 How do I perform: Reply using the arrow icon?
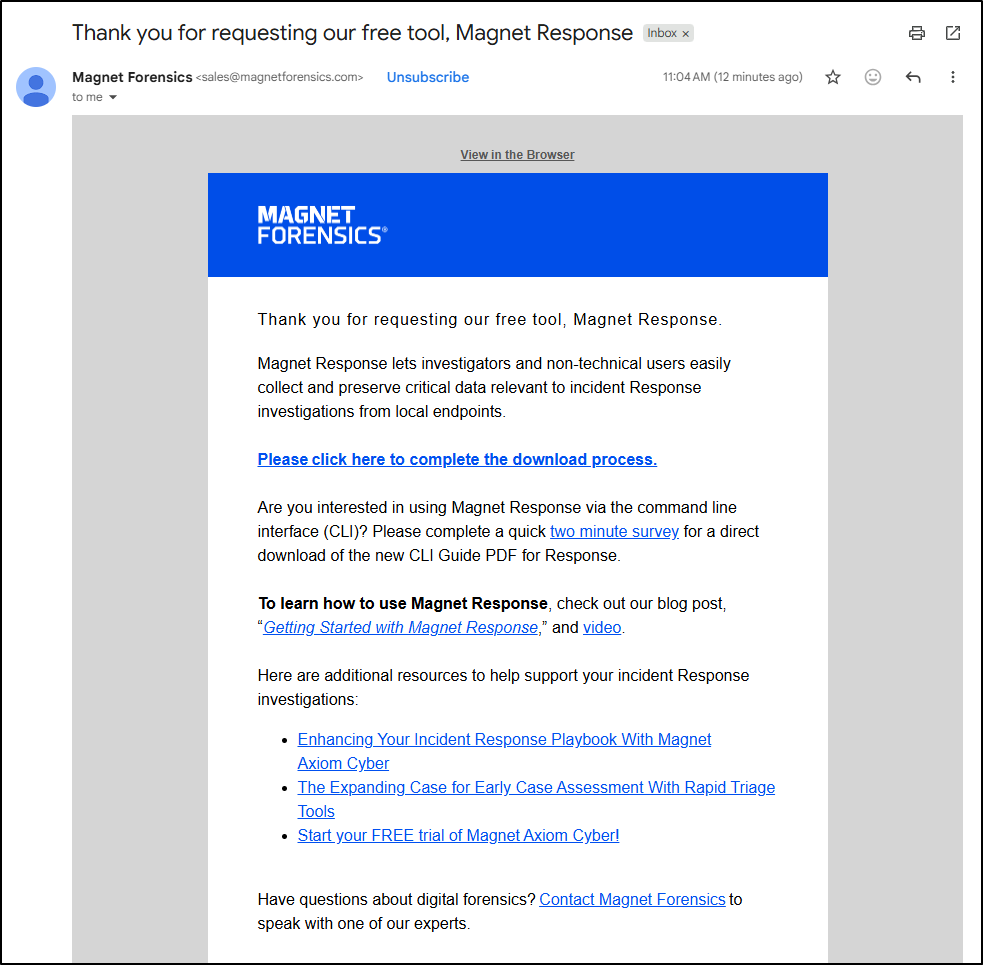click(x=913, y=77)
